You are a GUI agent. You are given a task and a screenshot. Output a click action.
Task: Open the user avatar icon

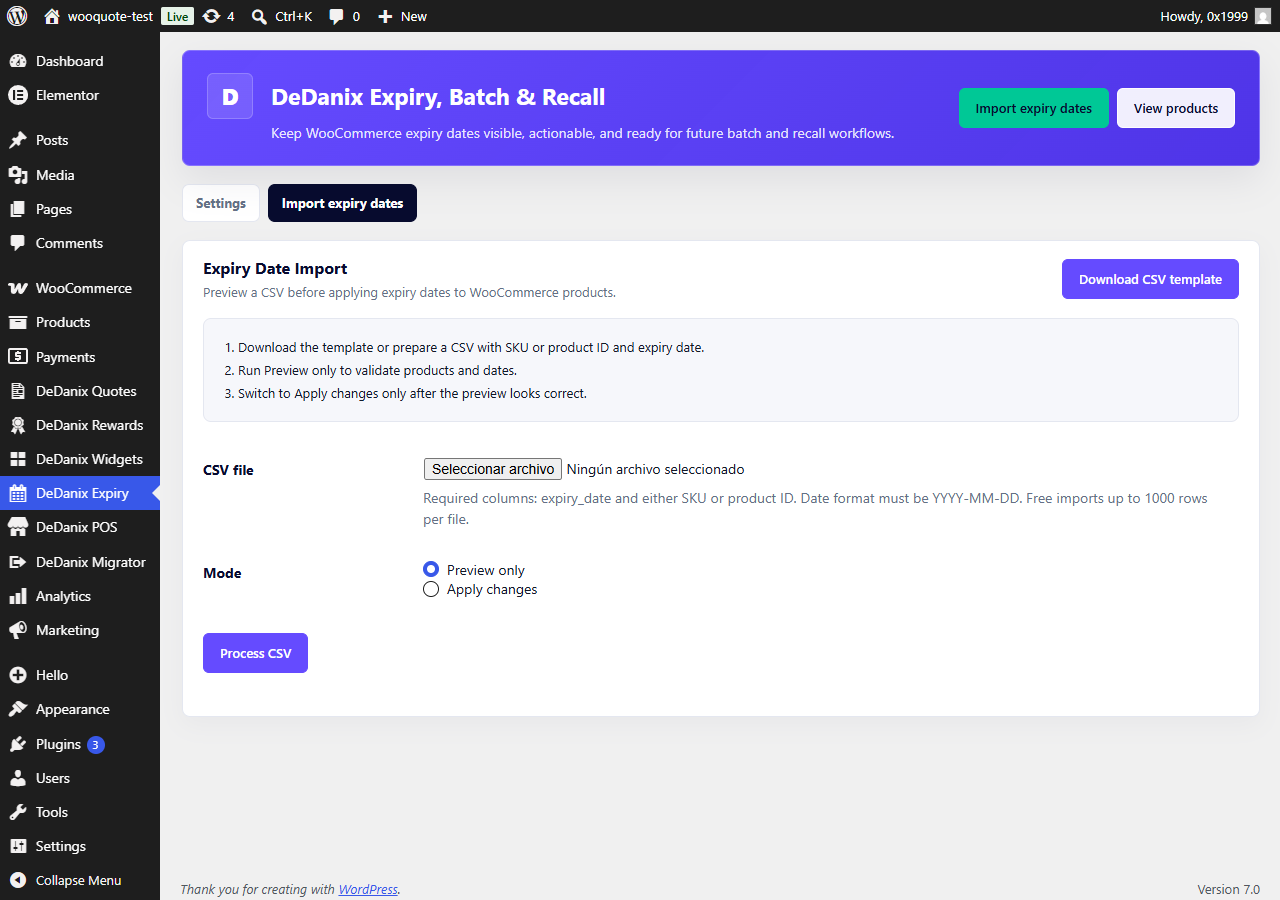[1263, 16]
